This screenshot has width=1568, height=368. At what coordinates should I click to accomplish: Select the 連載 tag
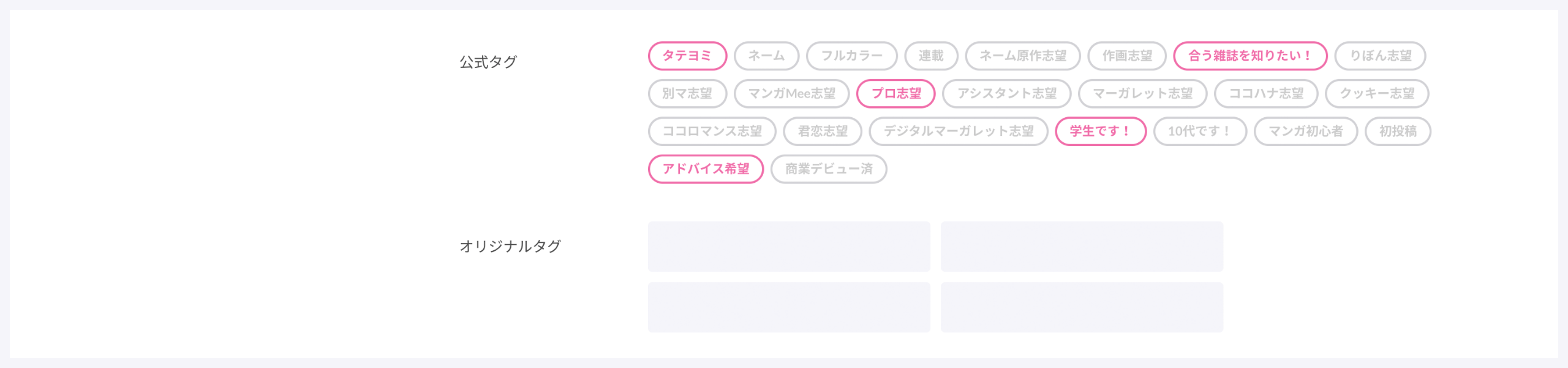coord(931,56)
